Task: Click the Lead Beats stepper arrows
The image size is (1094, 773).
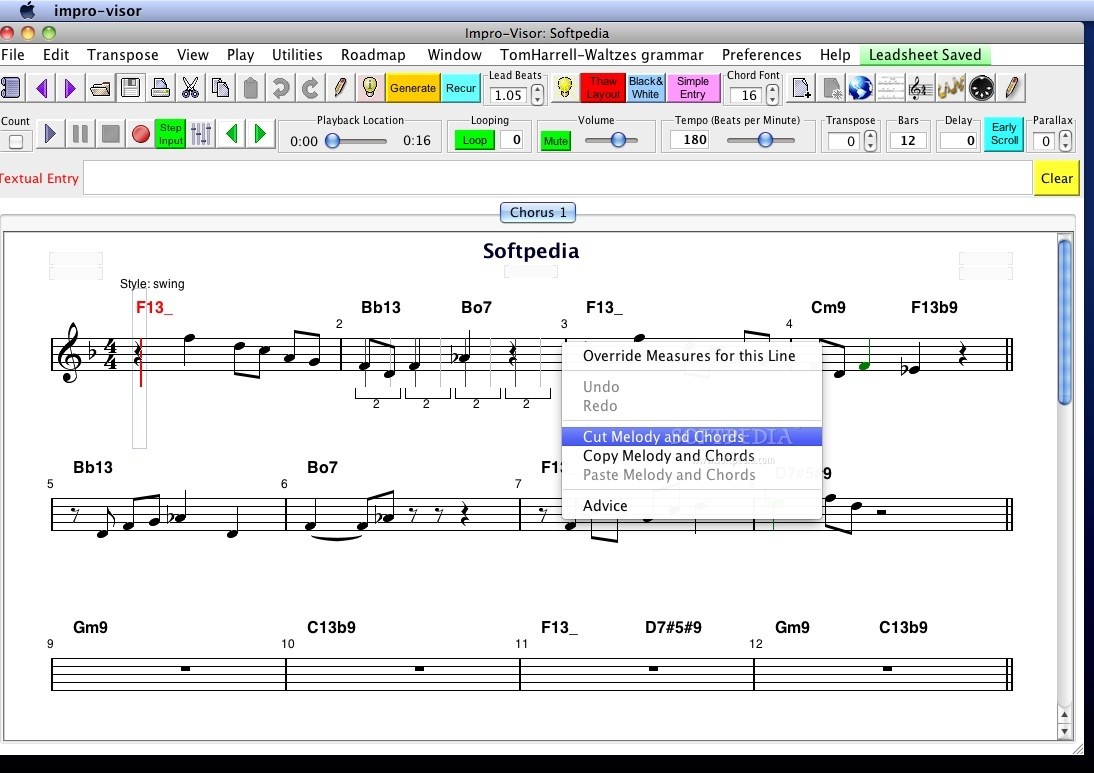Action: pyautogui.click(x=538, y=95)
